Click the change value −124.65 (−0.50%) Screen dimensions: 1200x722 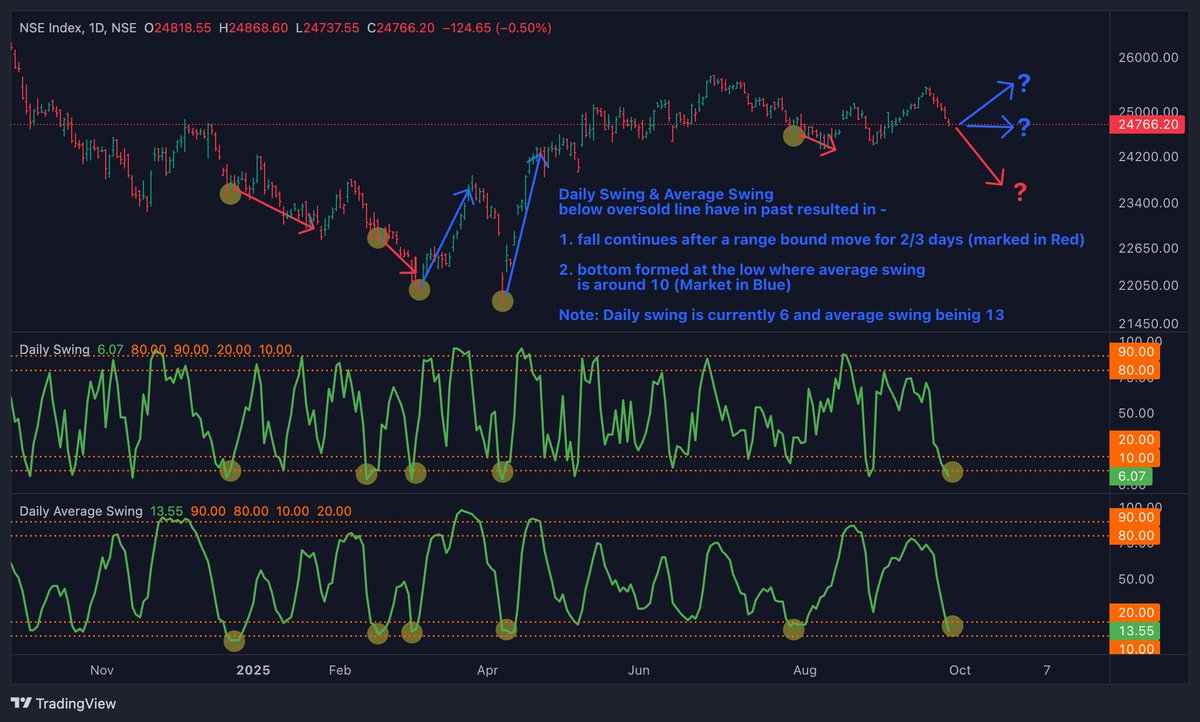[x=497, y=28]
